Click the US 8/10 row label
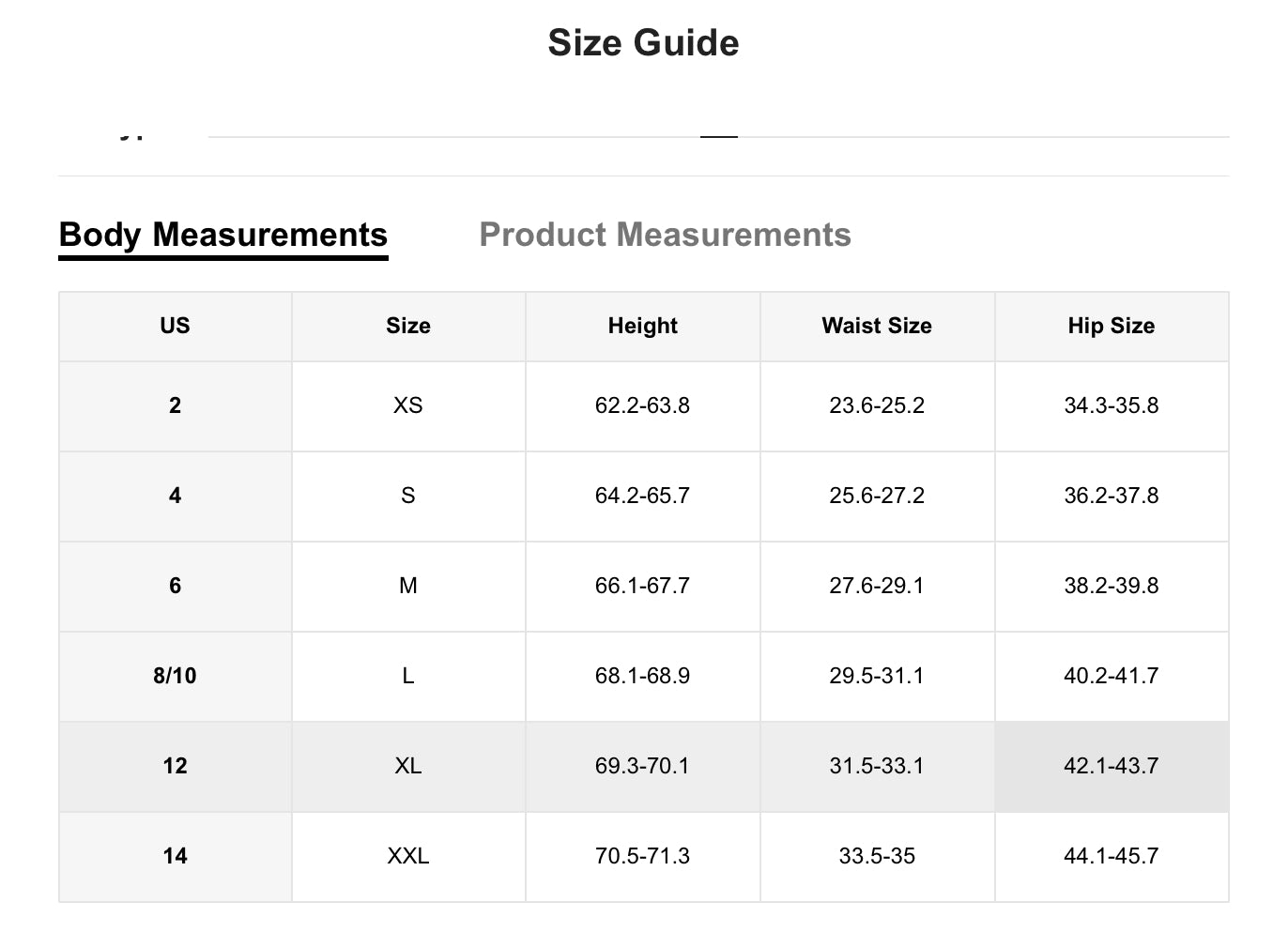 click(175, 676)
